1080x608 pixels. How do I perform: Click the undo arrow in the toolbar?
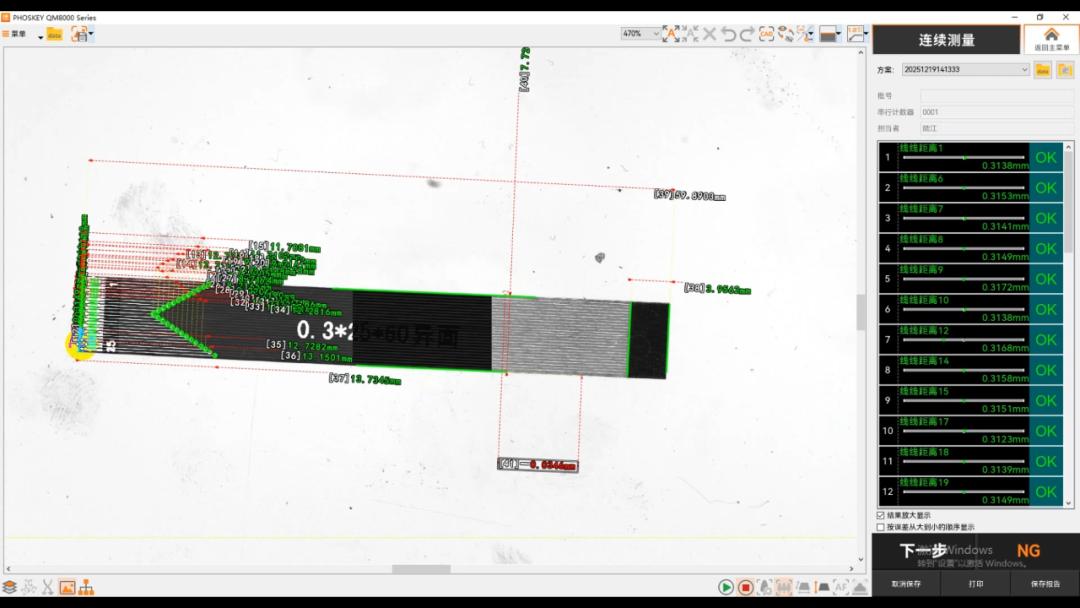coord(729,34)
